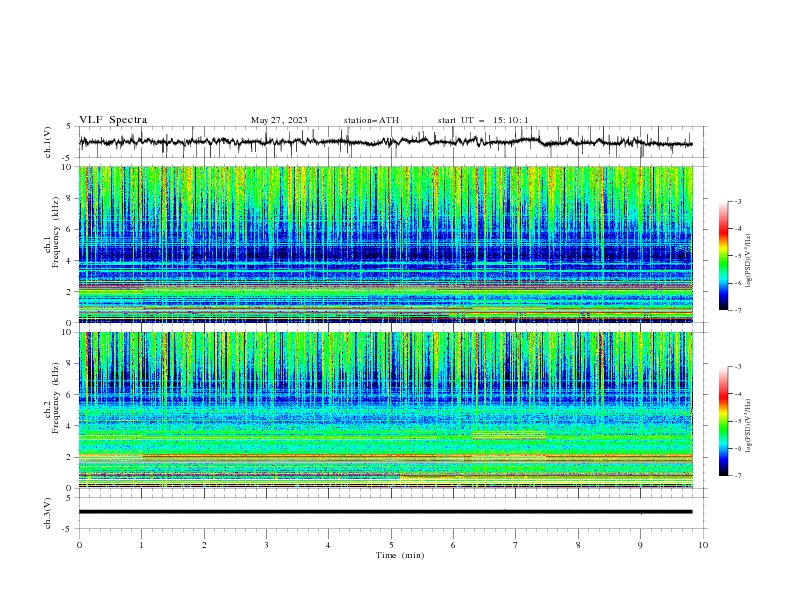The width and height of the screenshot is (792, 612).
Task: Click the ch.3 flat voltage trace
Action: click(385, 512)
